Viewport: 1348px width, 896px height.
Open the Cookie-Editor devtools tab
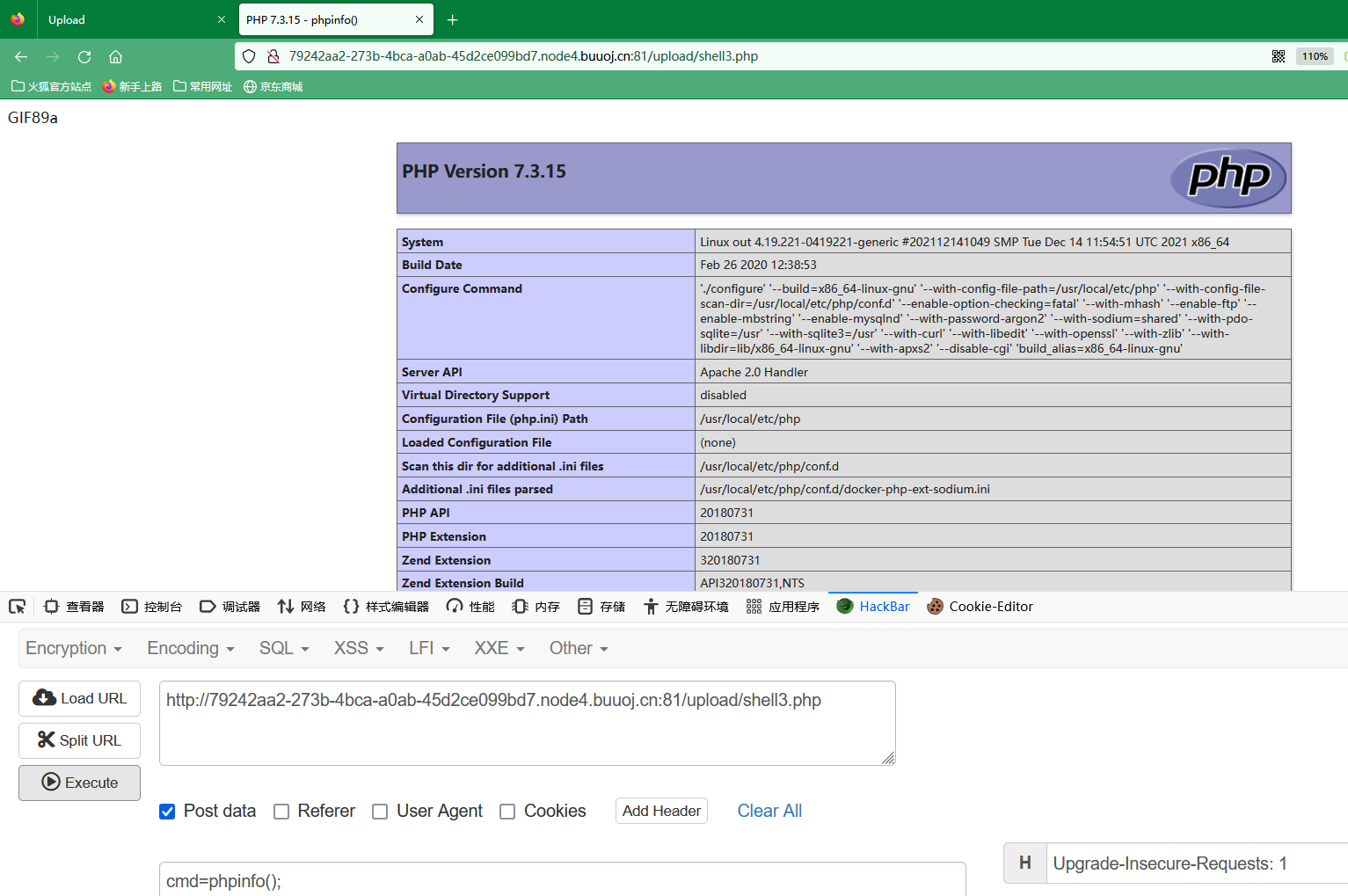click(980, 607)
